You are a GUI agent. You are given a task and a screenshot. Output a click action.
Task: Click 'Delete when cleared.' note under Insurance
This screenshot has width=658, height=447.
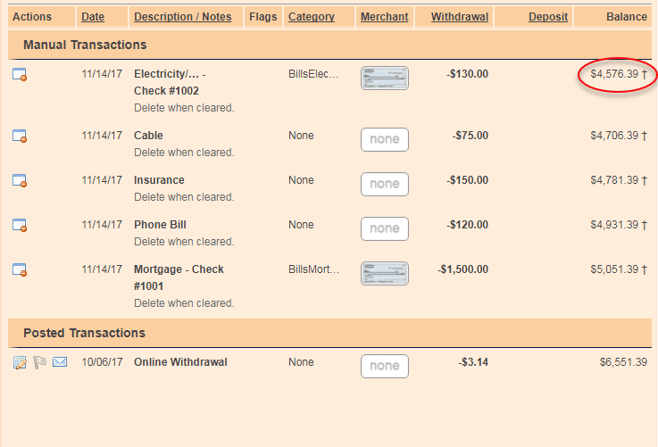point(184,197)
